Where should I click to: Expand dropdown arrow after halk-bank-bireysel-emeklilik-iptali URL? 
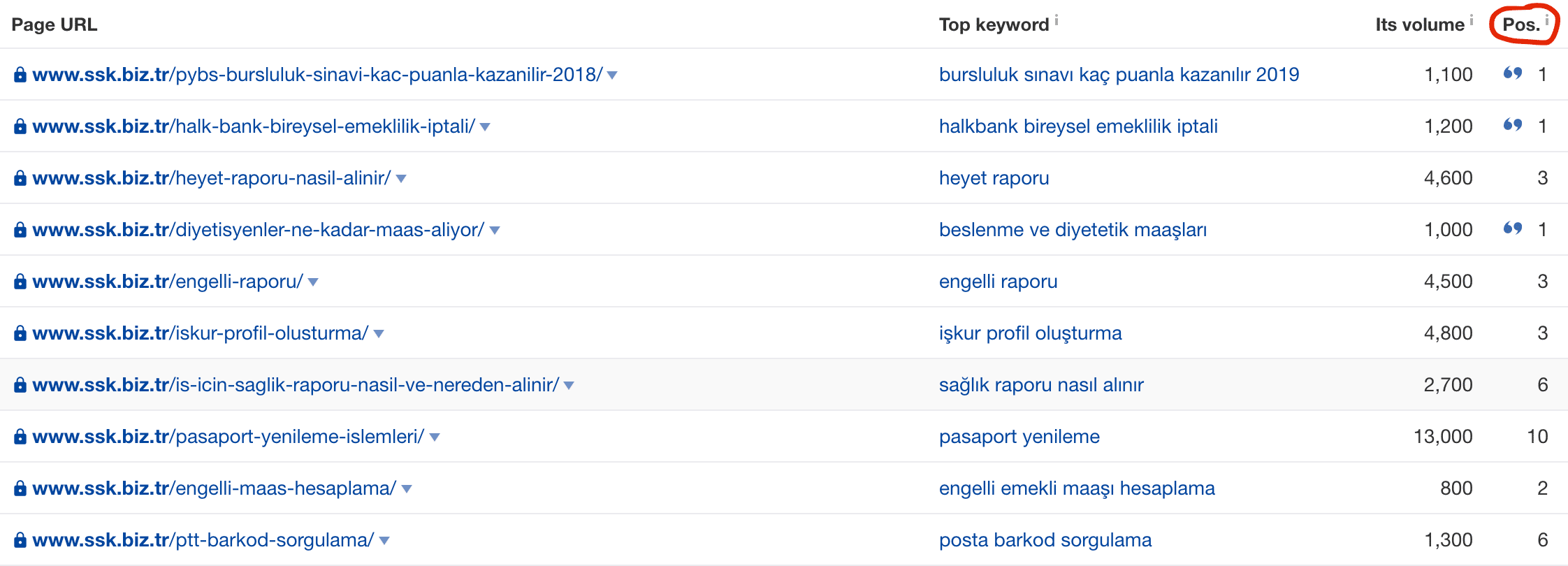[x=485, y=127]
